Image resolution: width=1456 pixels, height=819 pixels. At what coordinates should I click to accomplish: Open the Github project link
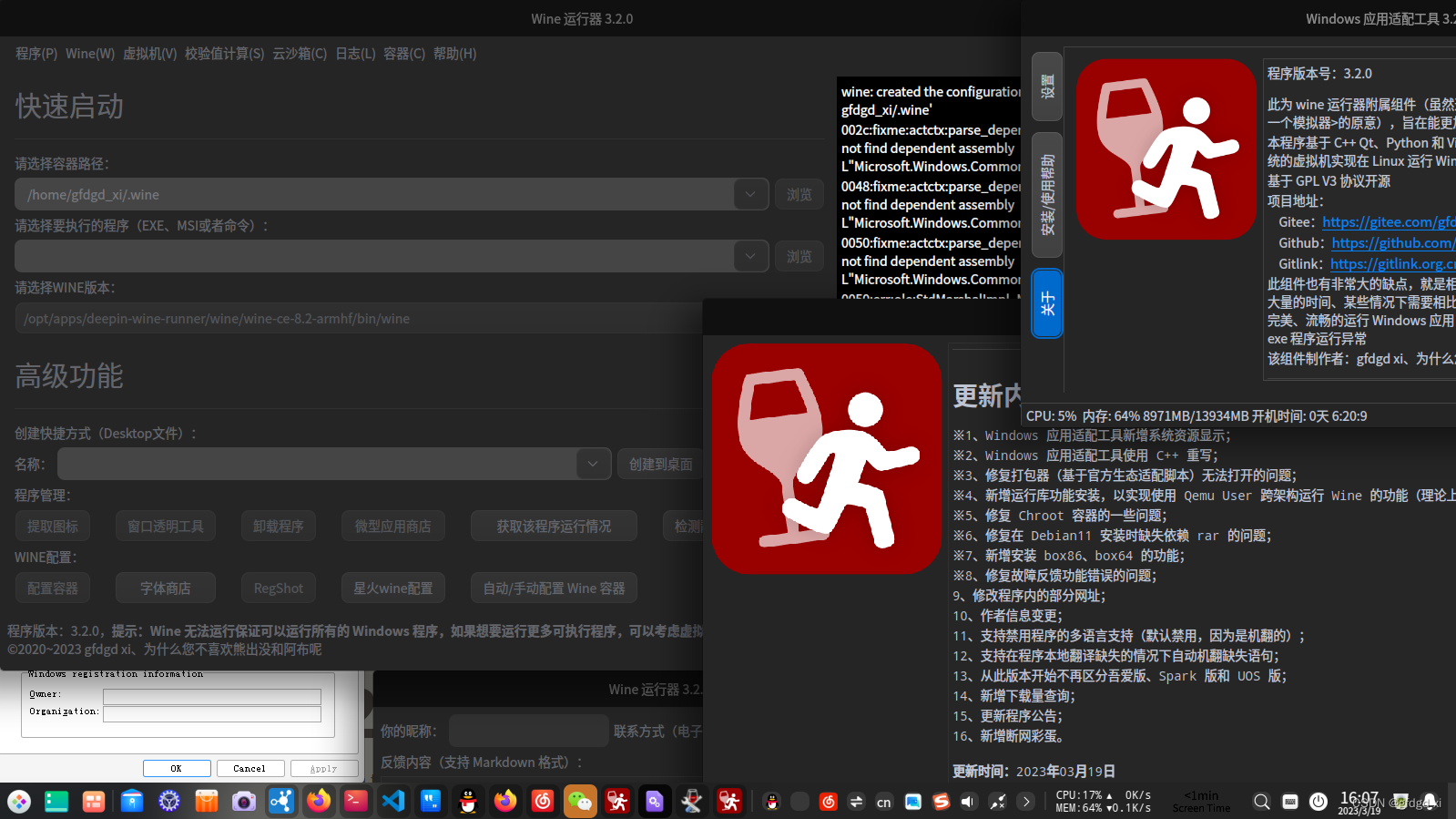pos(1393,242)
